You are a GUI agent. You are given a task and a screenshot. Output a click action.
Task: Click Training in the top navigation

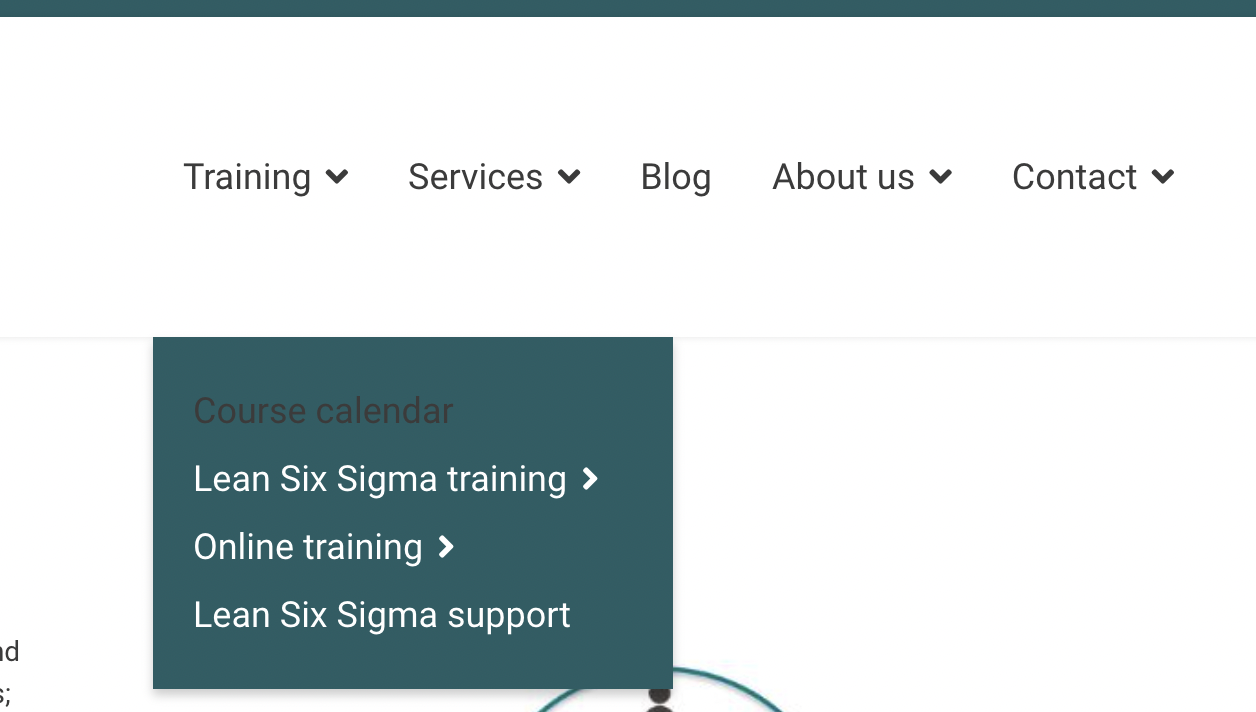pos(247,177)
